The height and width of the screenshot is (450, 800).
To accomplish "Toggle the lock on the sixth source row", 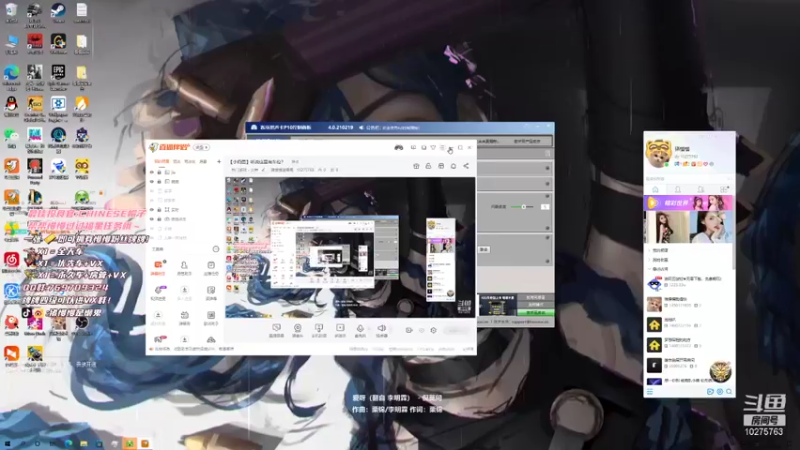I will (159, 219).
